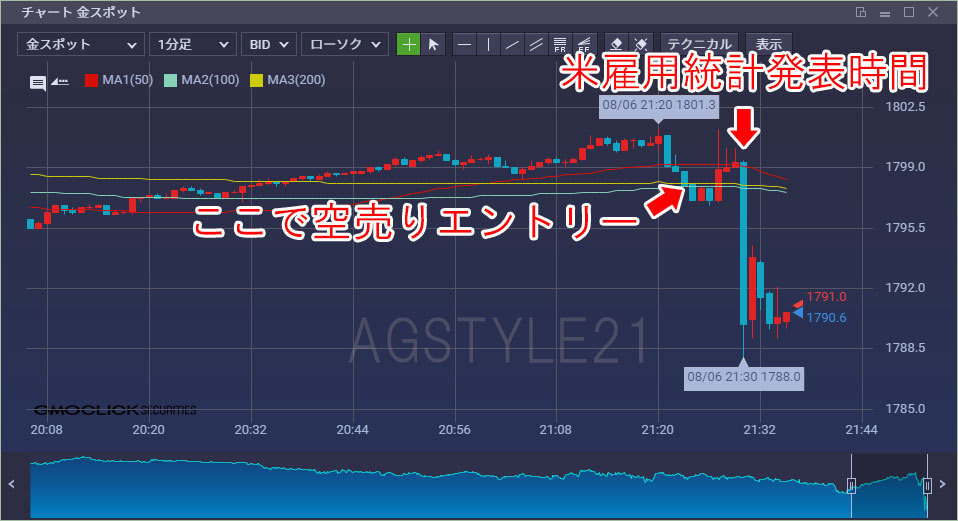Viewport: 958px width, 521px height.
Task: Minimize the chart window
Action: (885, 13)
